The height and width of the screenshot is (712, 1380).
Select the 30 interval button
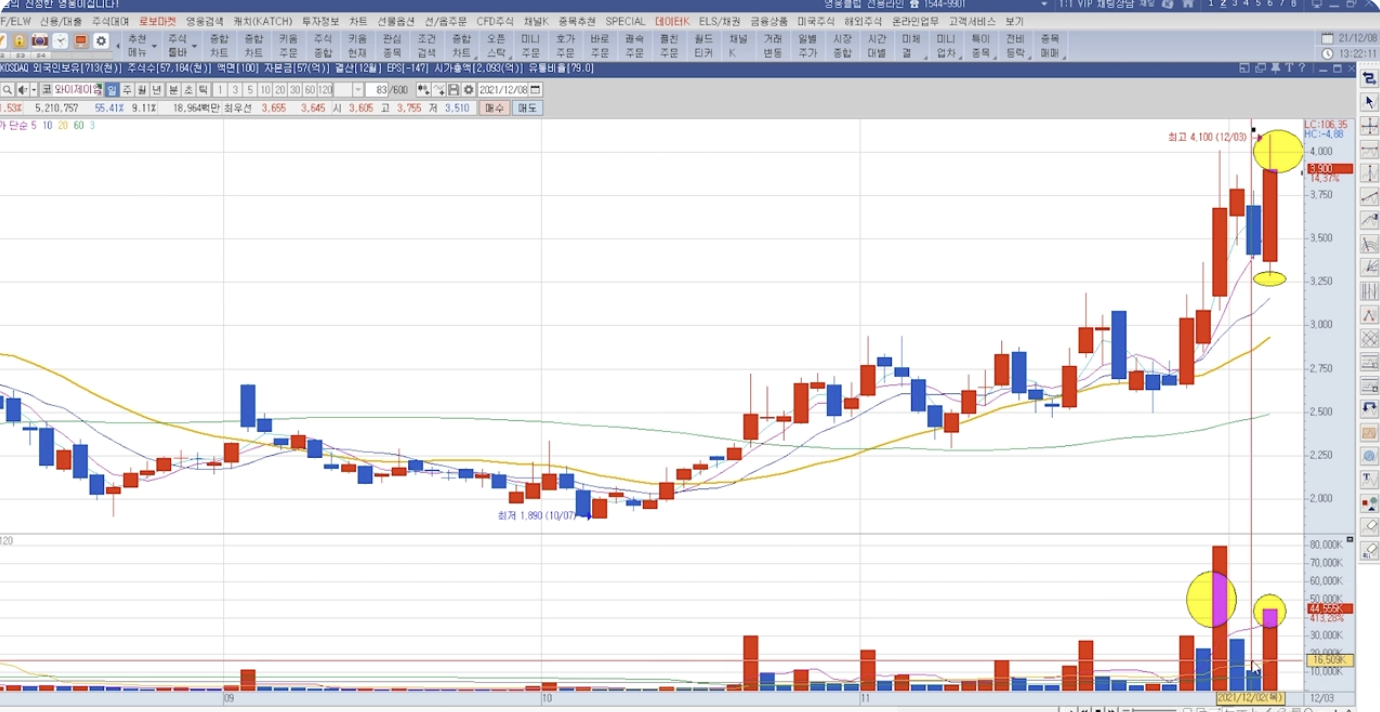click(x=295, y=90)
